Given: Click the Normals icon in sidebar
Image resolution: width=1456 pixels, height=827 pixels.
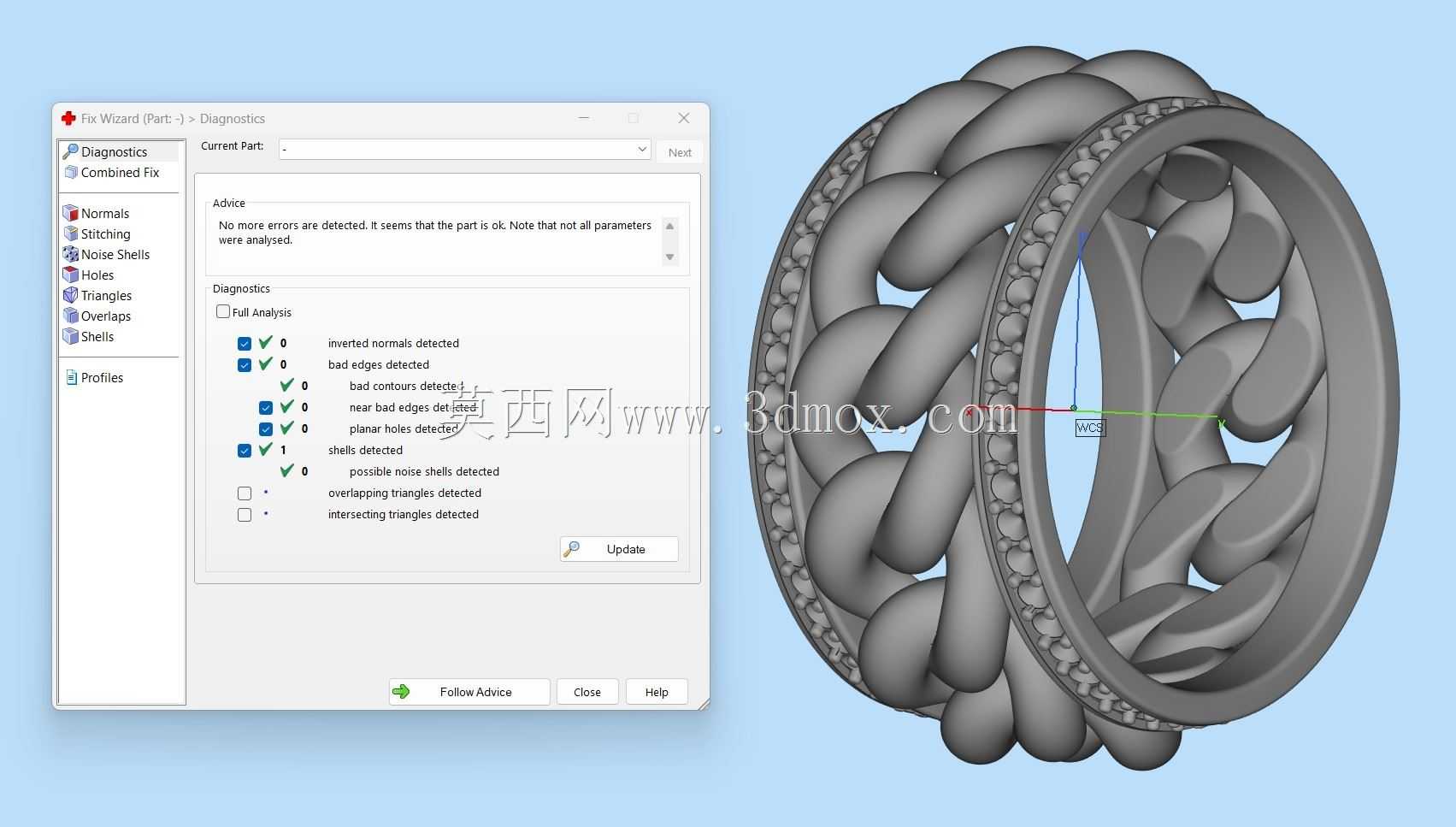Looking at the screenshot, I should (x=71, y=213).
